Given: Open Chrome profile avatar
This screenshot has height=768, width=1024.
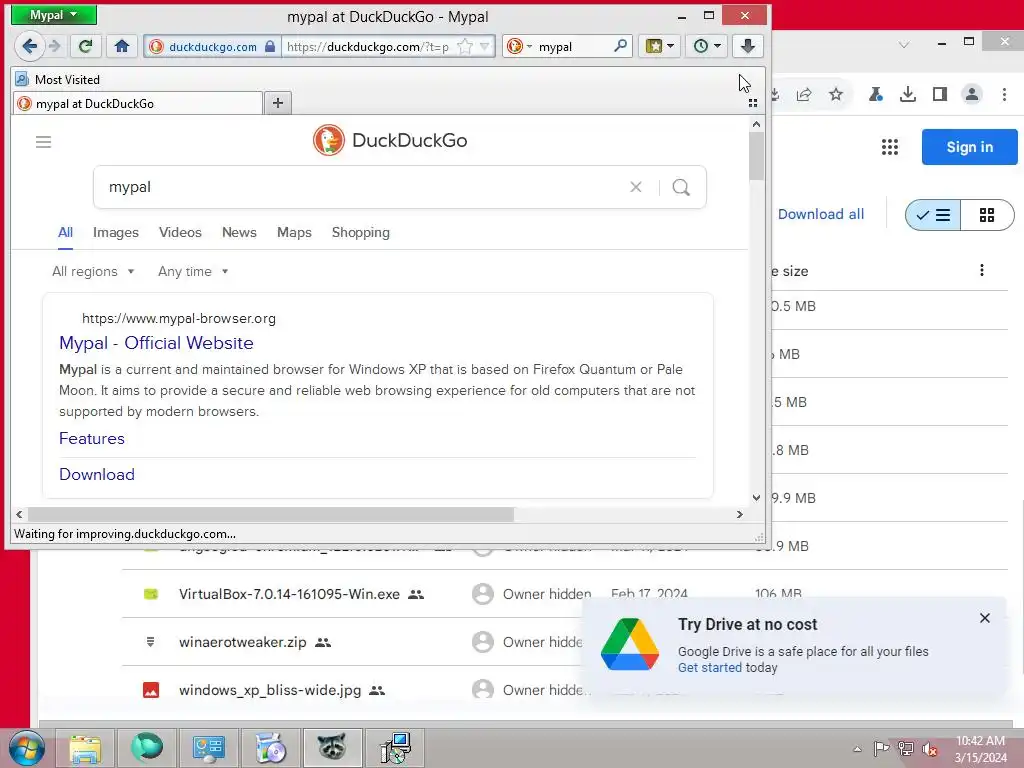Looking at the screenshot, I should click(972, 95).
